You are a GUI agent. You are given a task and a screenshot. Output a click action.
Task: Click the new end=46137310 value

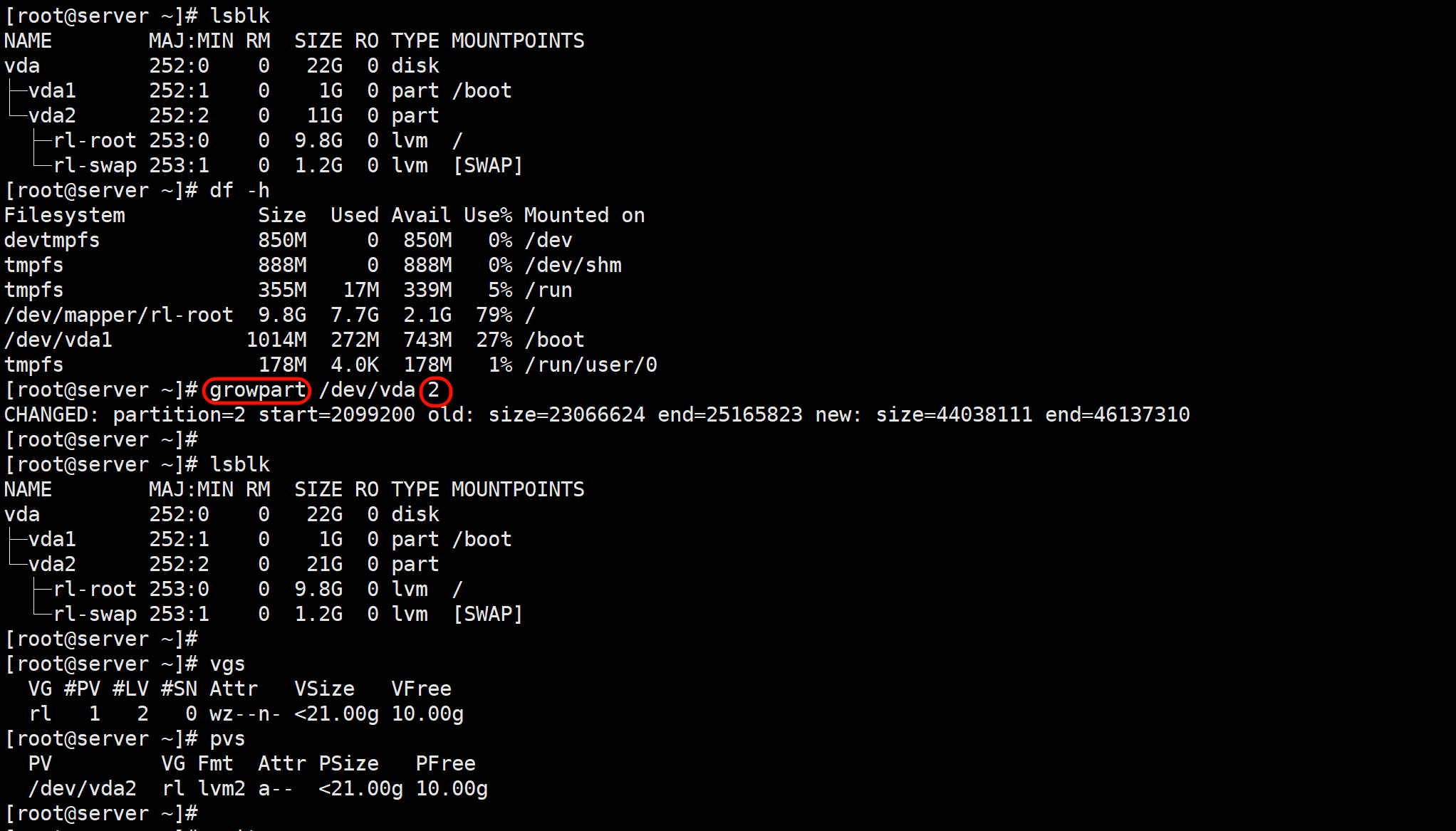(1117, 414)
